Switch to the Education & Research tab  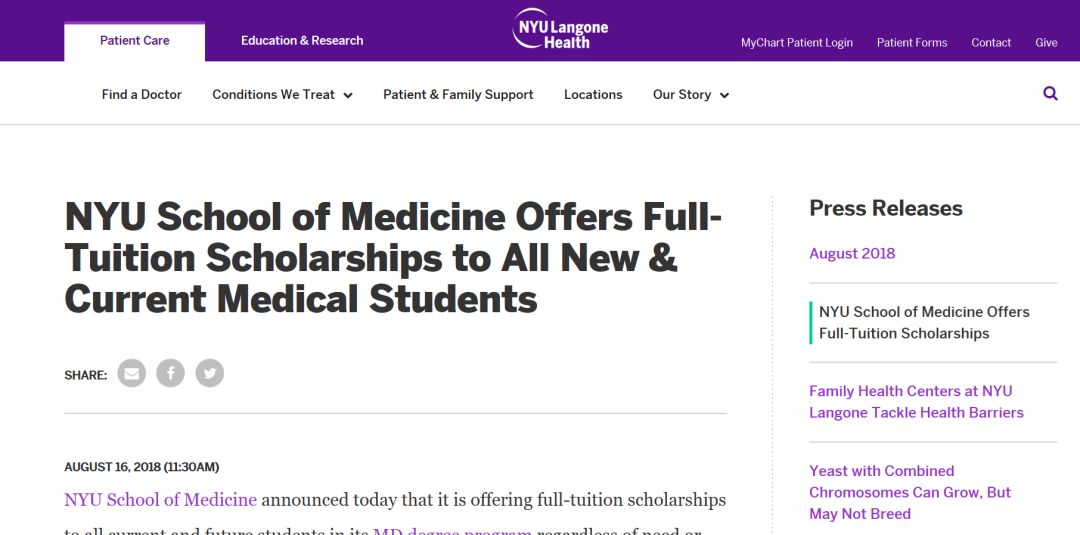302,41
